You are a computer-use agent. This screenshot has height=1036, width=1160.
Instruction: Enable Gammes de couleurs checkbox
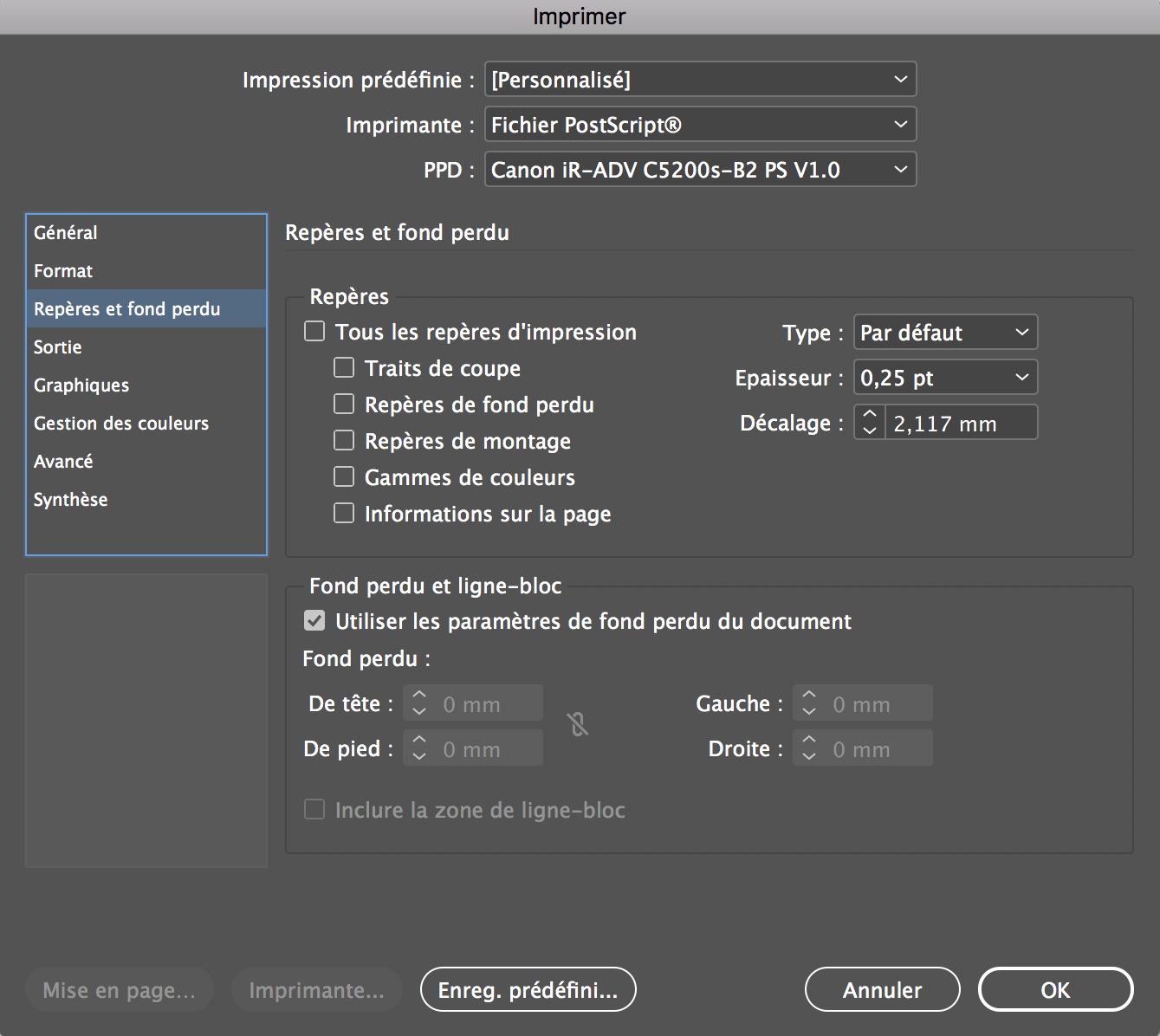(344, 477)
